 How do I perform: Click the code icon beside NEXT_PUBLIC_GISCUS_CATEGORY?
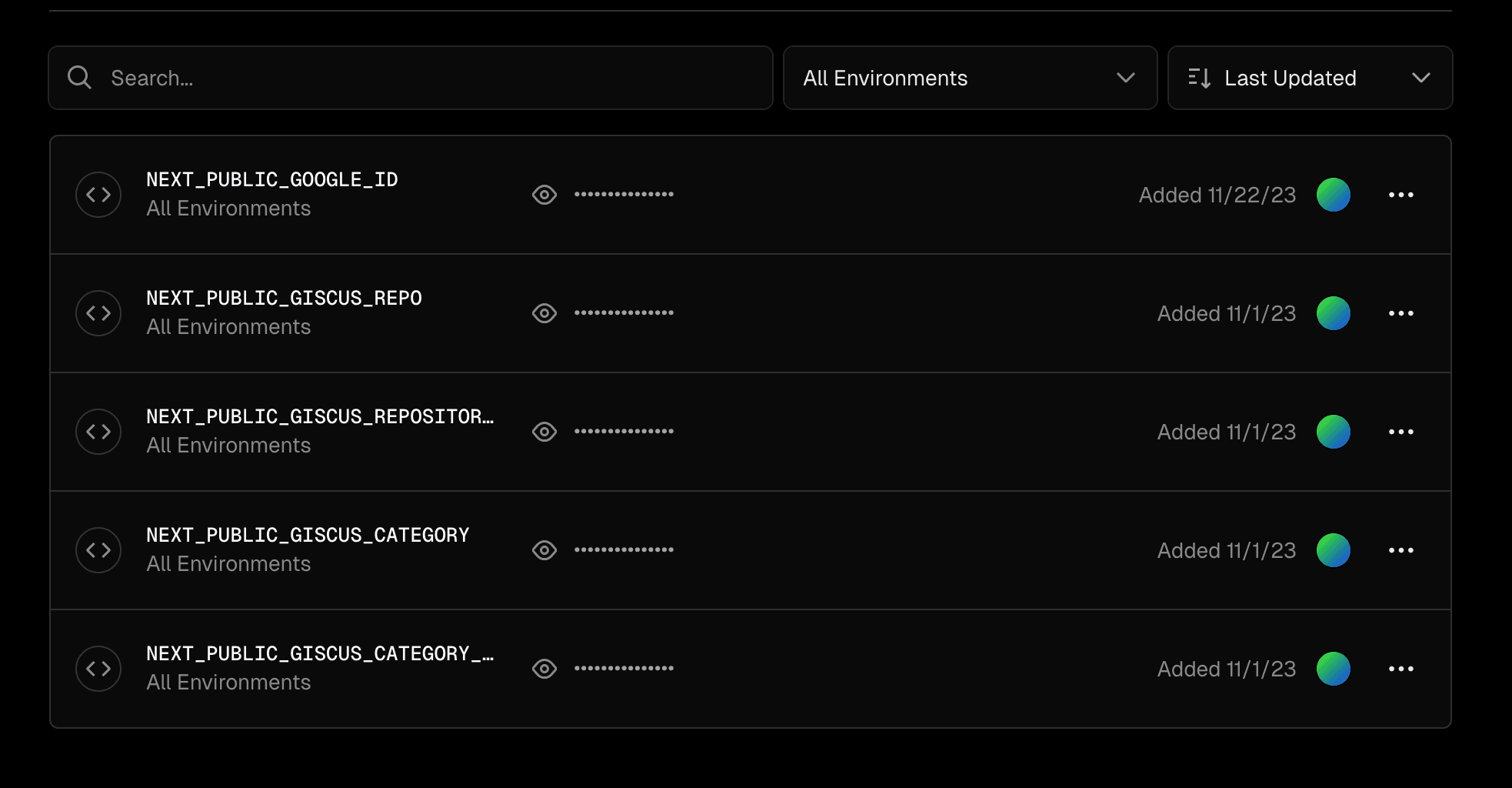(98, 550)
